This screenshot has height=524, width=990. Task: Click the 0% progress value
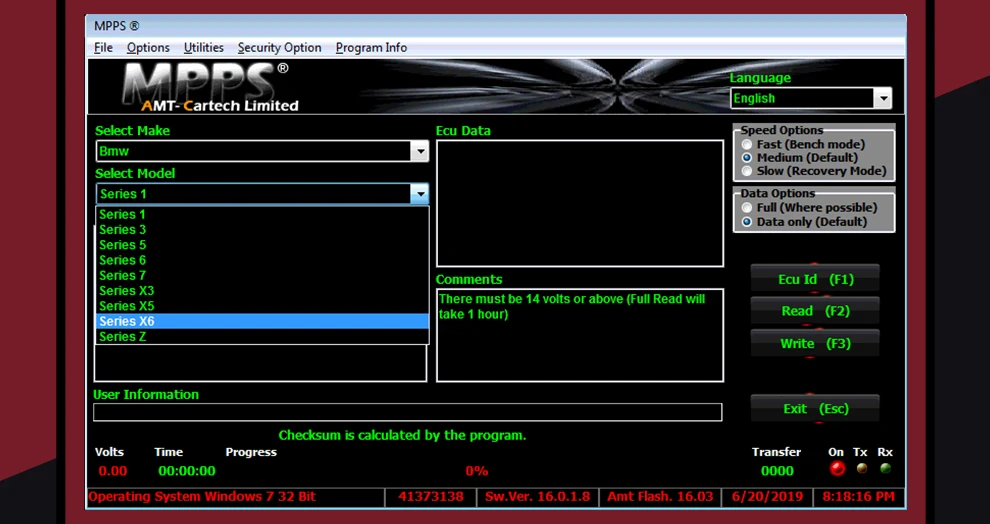[477, 471]
